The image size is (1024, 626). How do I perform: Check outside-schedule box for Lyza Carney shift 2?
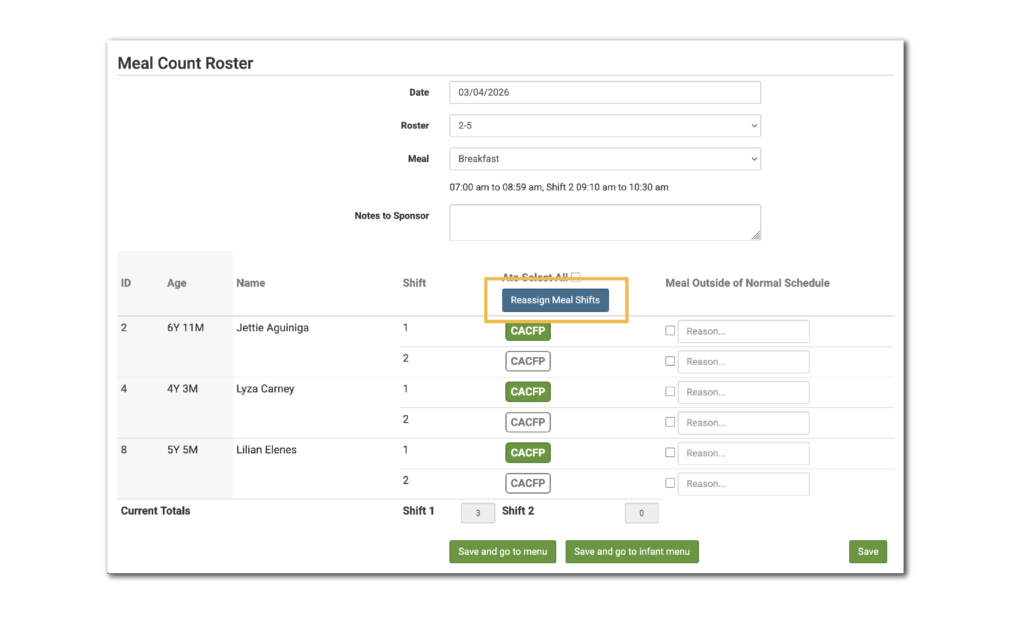tap(670, 422)
